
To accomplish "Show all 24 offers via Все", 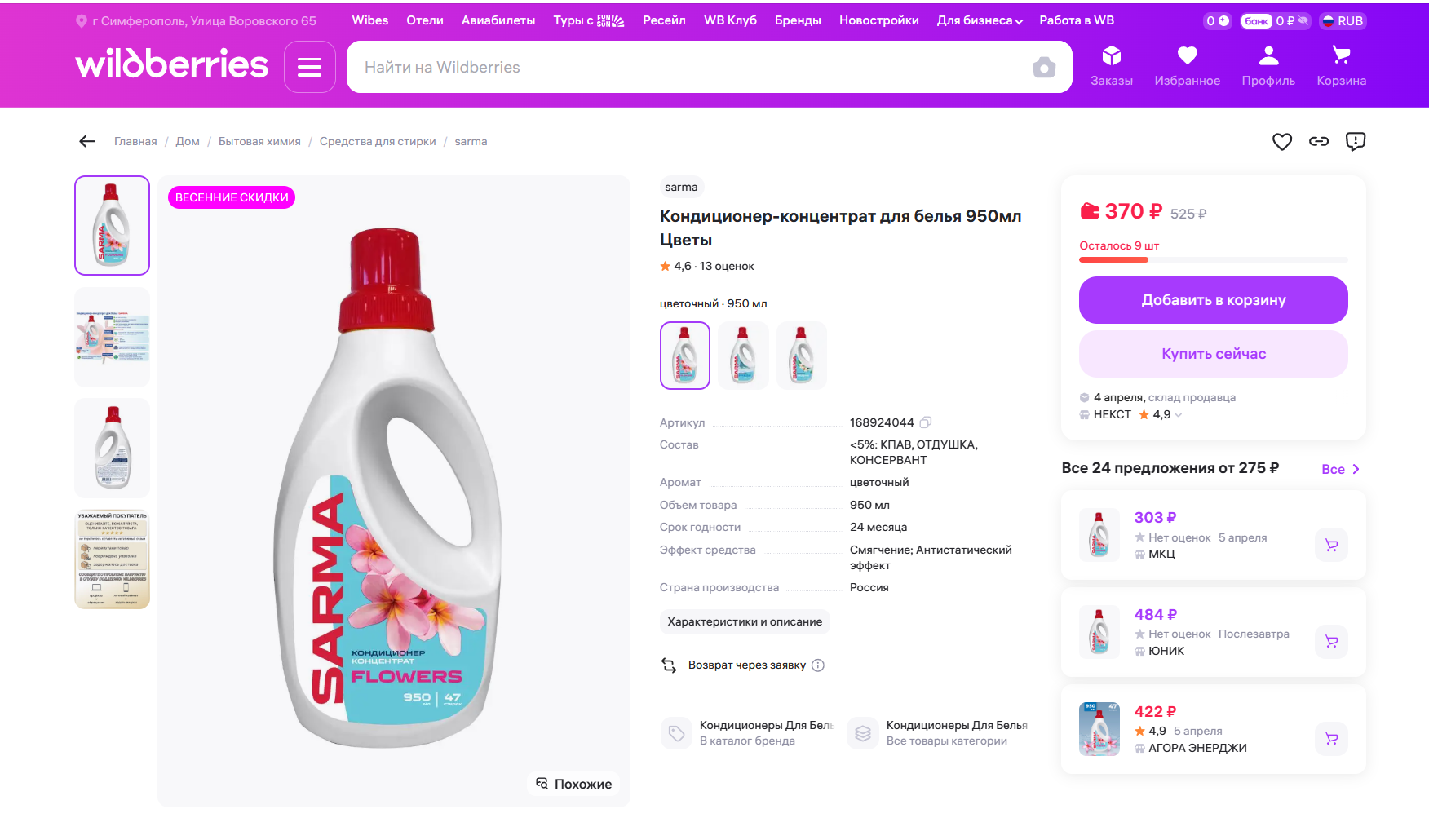I will coord(1339,469).
